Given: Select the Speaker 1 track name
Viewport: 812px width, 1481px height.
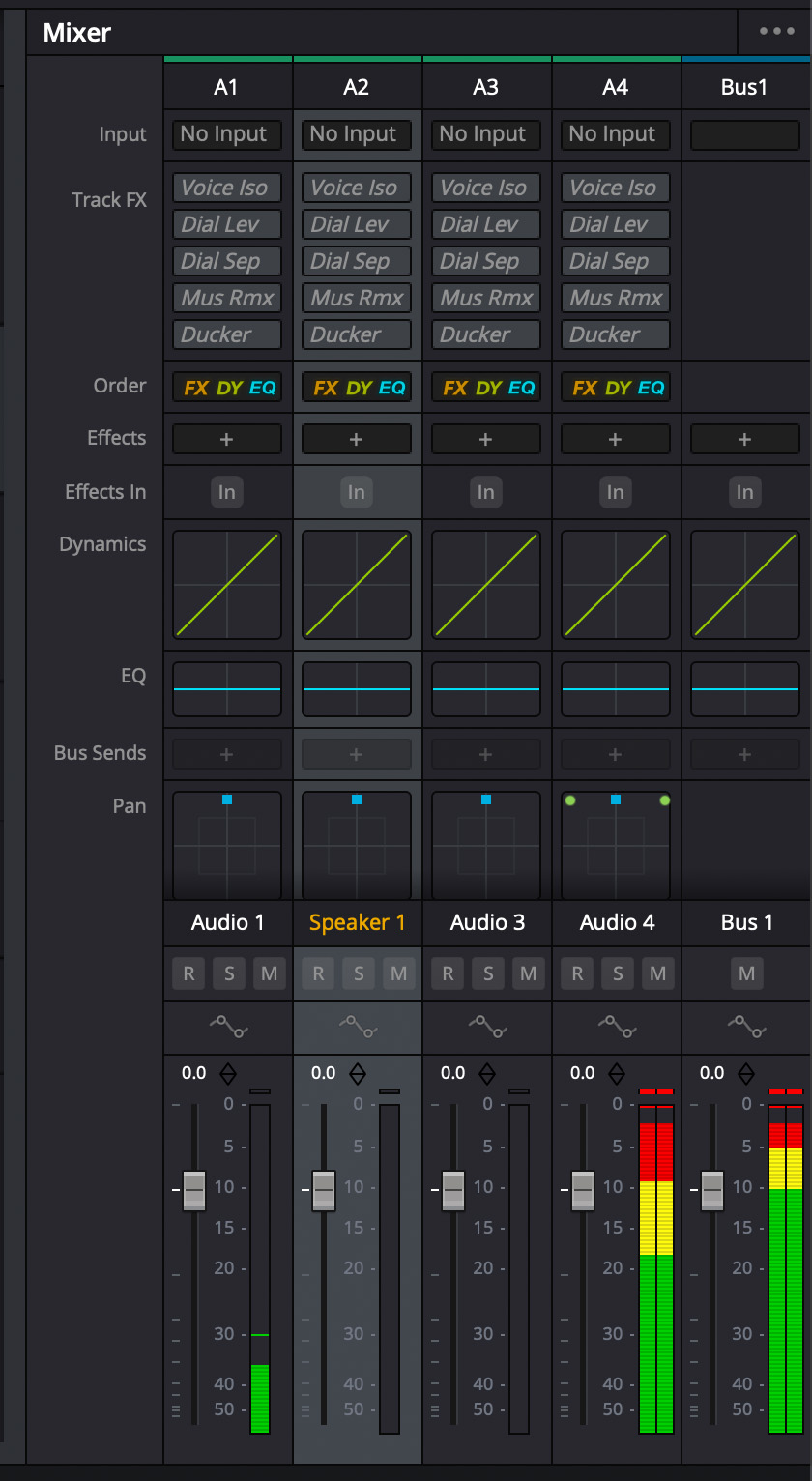Looking at the screenshot, I should pyautogui.click(x=357, y=922).
